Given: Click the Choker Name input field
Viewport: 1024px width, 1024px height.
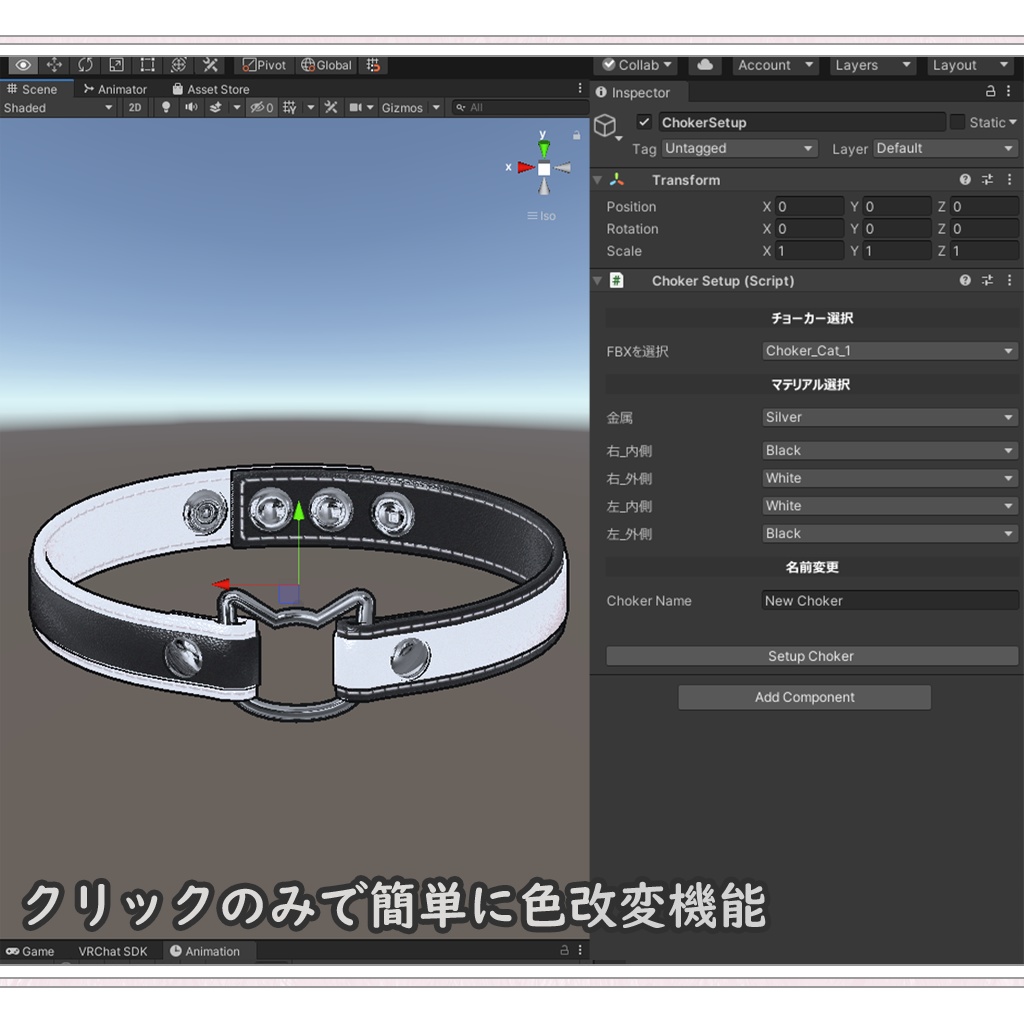Looking at the screenshot, I should point(888,600).
